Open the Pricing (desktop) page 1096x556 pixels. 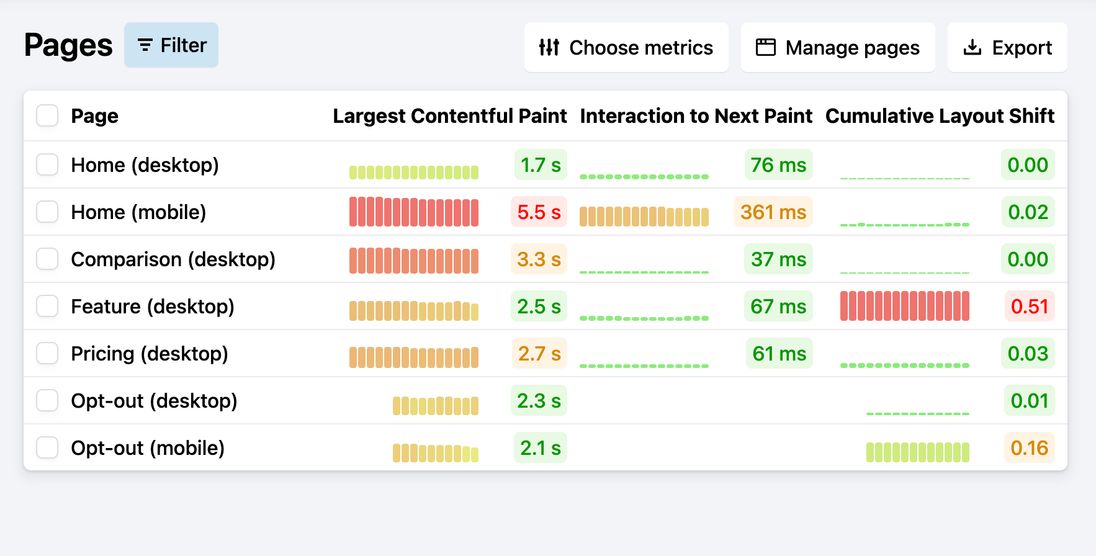point(149,353)
